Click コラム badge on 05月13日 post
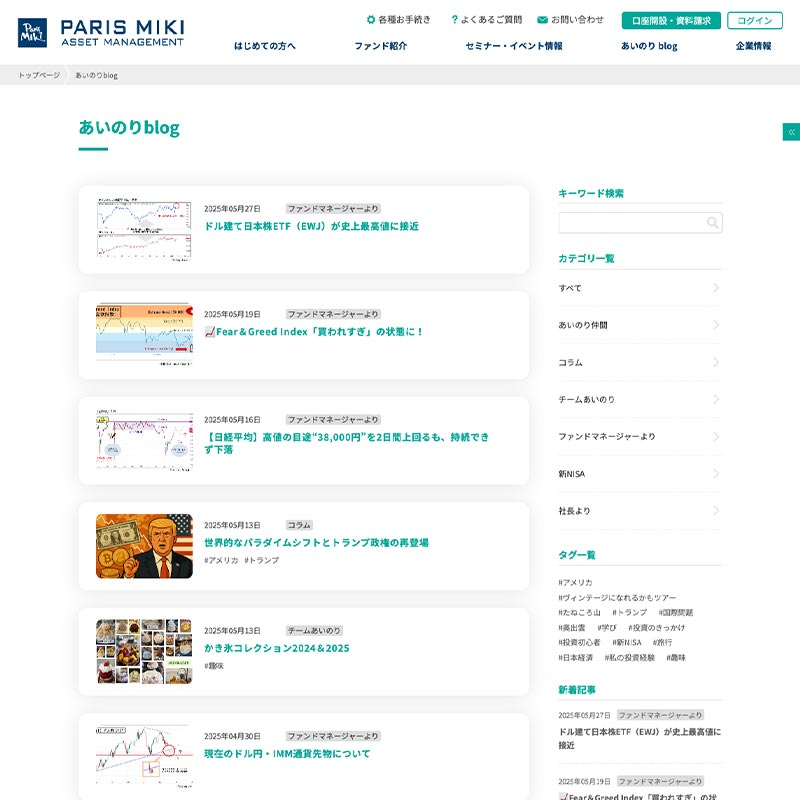The image size is (800, 800). coord(299,525)
